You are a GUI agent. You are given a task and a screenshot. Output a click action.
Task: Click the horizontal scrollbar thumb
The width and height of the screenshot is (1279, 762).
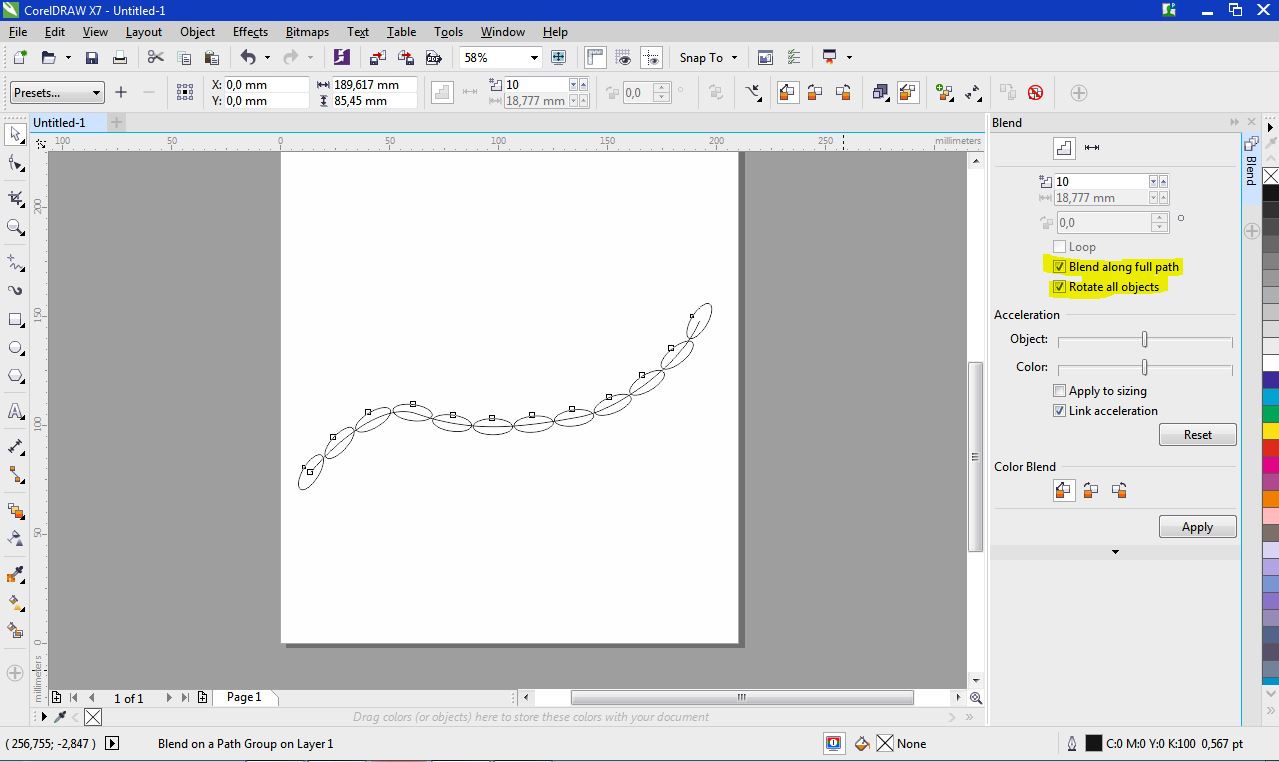click(741, 698)
